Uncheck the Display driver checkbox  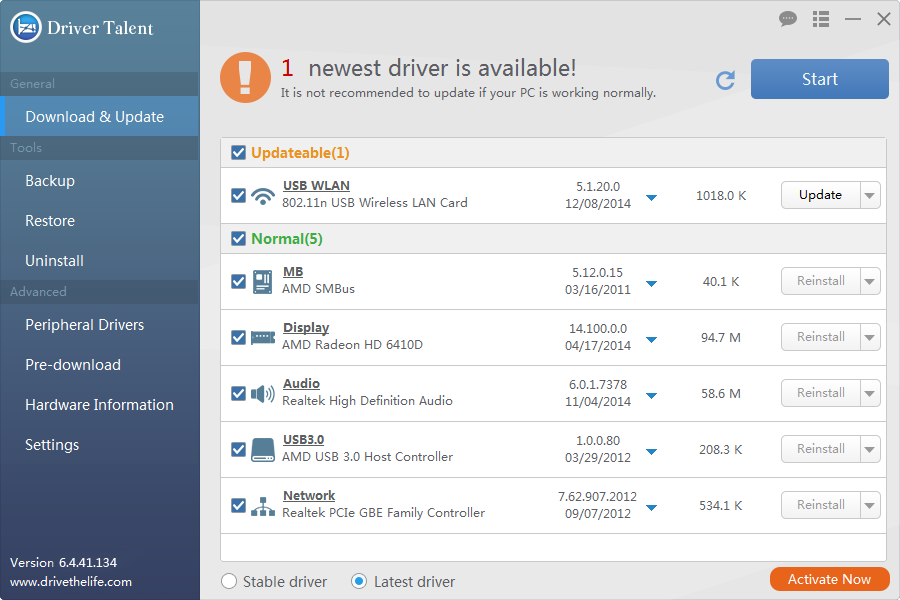point(238,338)
